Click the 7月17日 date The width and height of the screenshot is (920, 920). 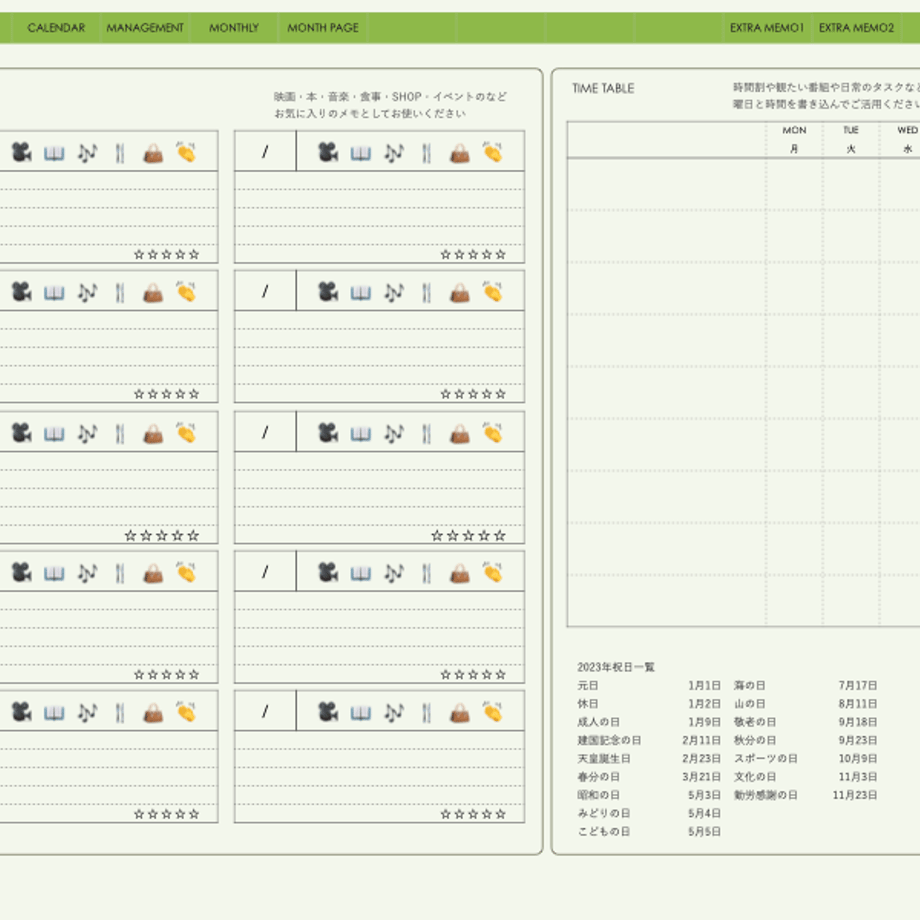(858, 685)
